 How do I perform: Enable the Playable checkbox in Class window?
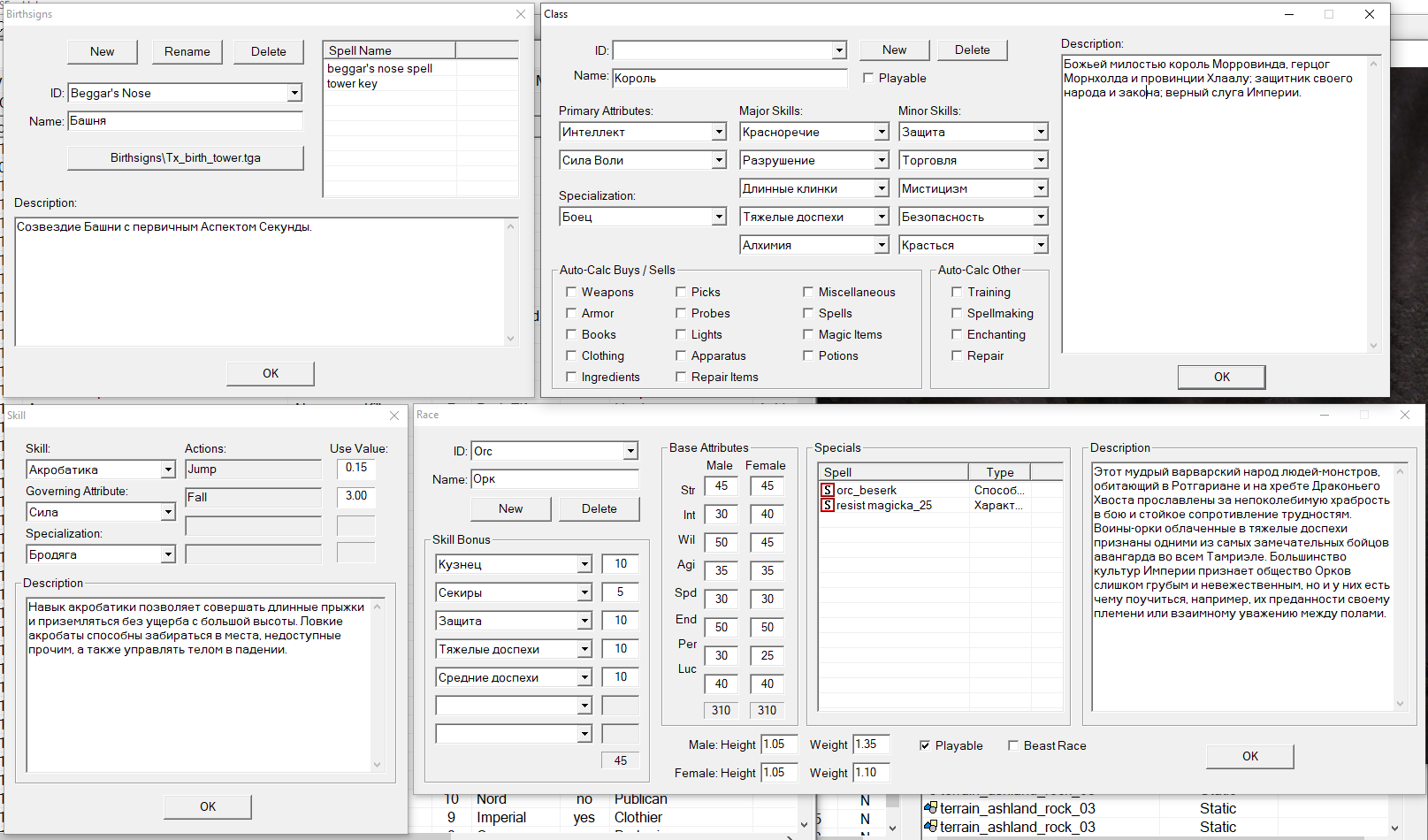(x=868, y=78)
